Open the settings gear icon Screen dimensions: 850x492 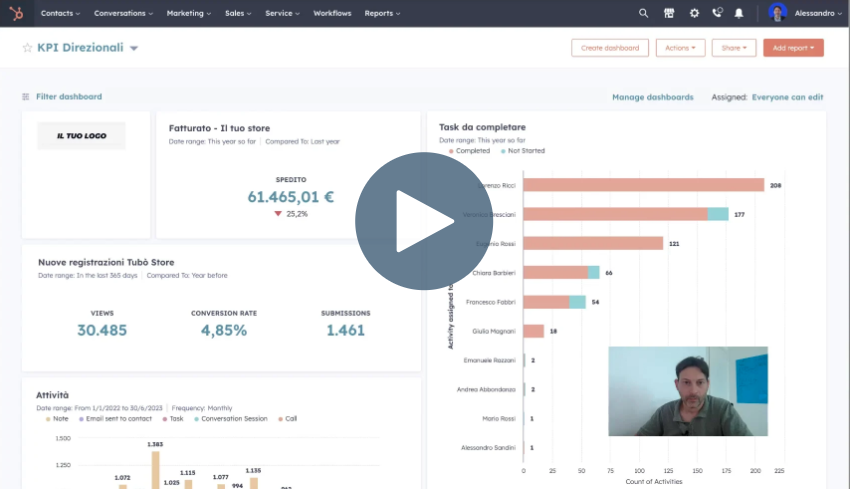click(694, 13)
